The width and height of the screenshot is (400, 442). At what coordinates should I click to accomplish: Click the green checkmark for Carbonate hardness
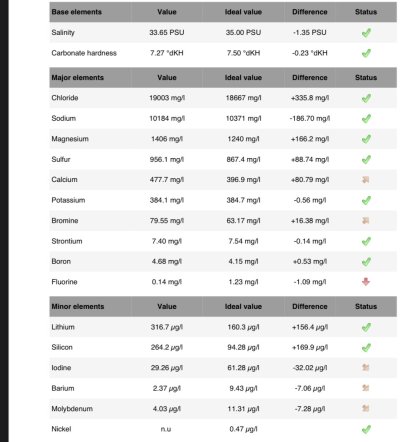[366, 53]
